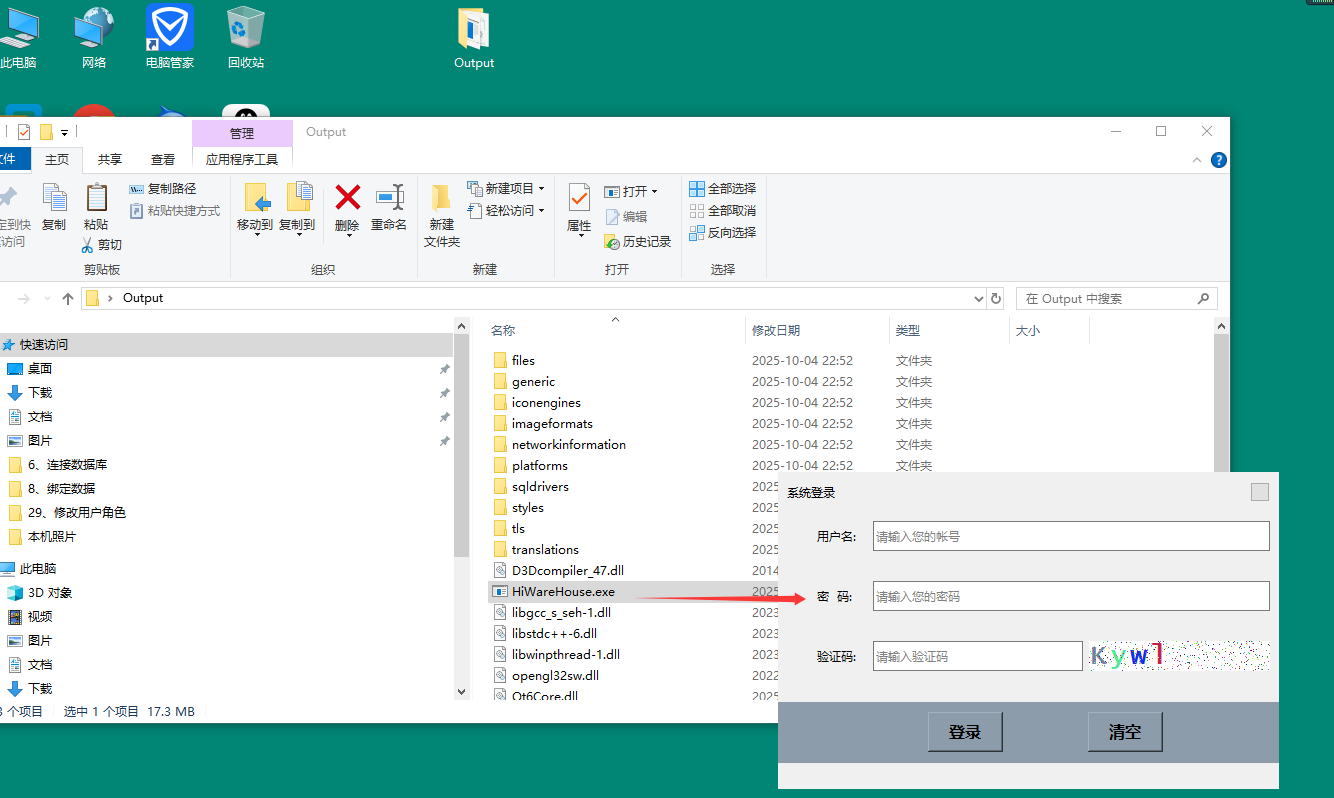Select Quick access in navigation pane
This screenshot has width=1334, height=798.
tap(44, 344)
